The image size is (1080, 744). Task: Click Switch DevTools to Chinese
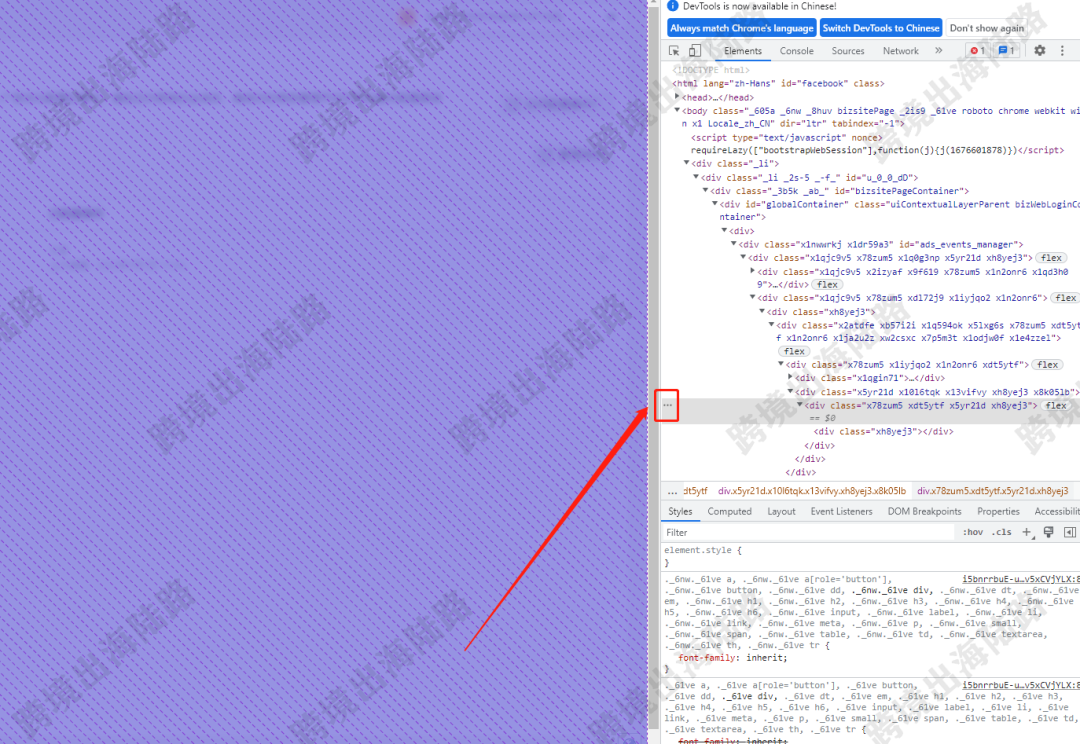coord(881,28)
